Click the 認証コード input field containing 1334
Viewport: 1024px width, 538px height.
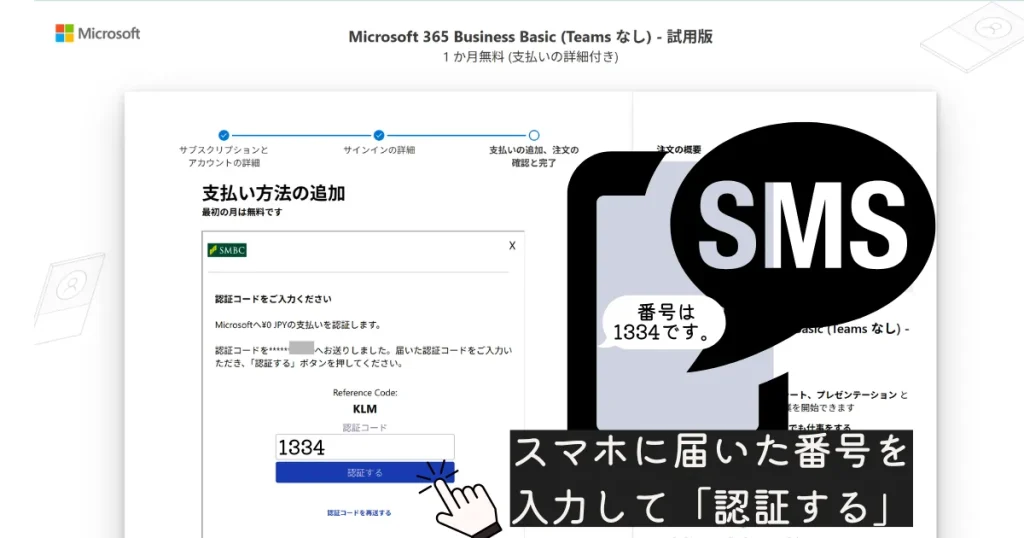point(365,447)
